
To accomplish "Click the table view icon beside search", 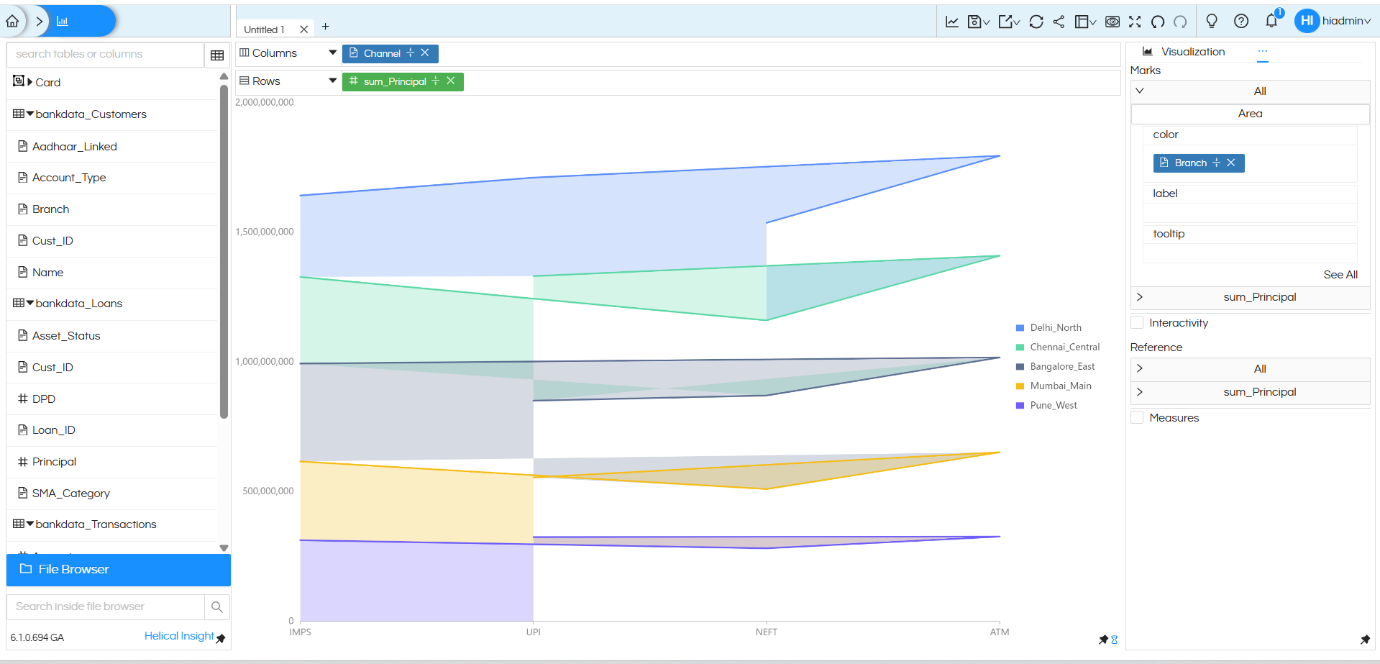I will coord(217,55).
